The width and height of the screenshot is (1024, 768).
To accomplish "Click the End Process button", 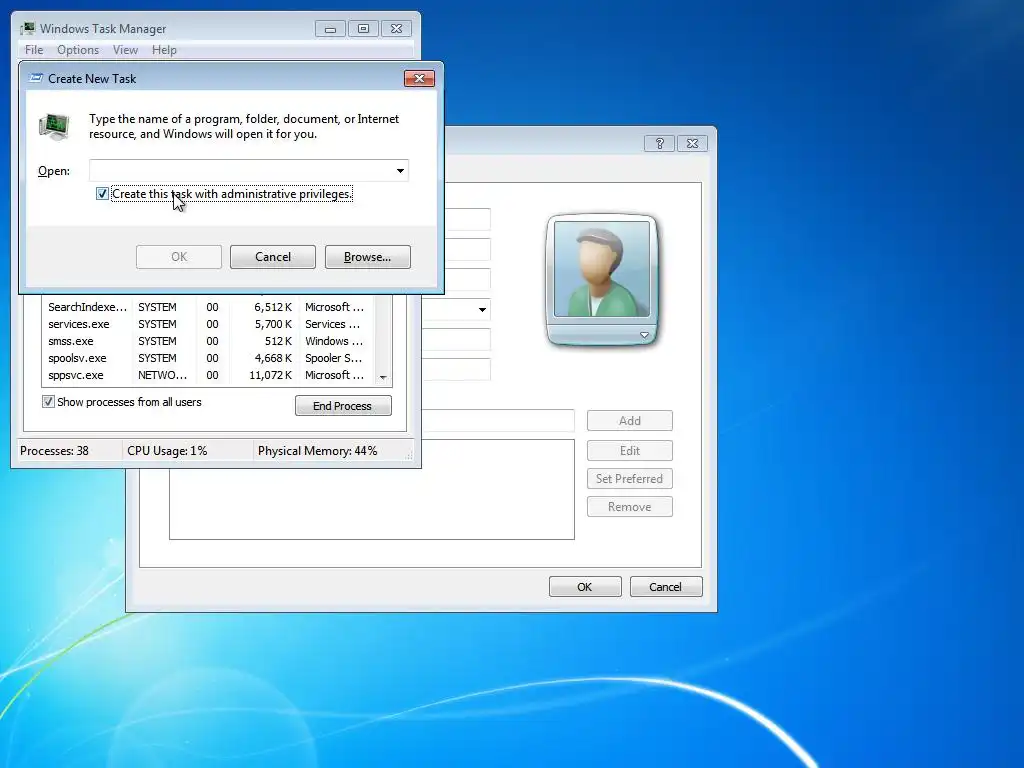I will click(343, 406).
